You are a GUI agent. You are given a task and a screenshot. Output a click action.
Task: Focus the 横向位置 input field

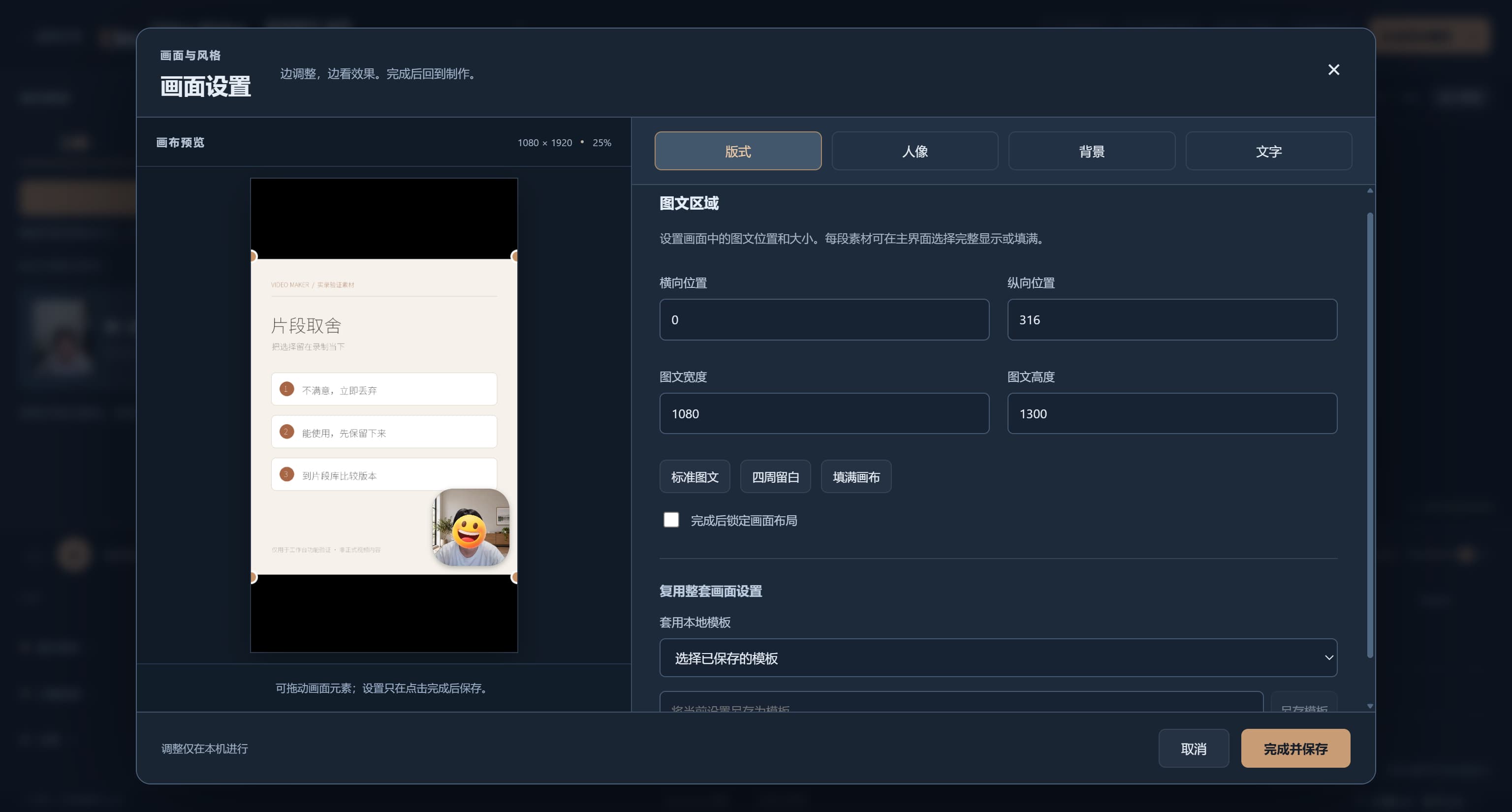[x=824, y=320]
